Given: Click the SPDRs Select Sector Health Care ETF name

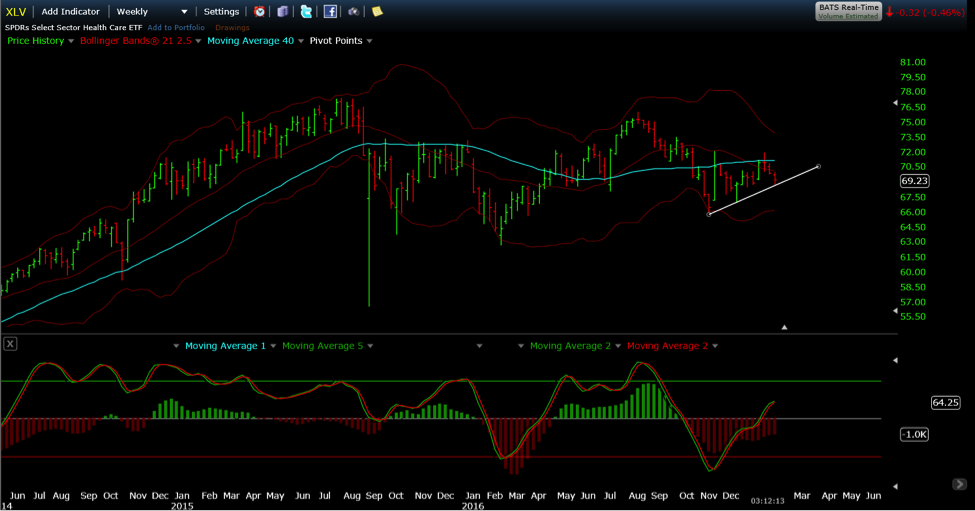Looking at the screenshot, I should click(73, 27).
